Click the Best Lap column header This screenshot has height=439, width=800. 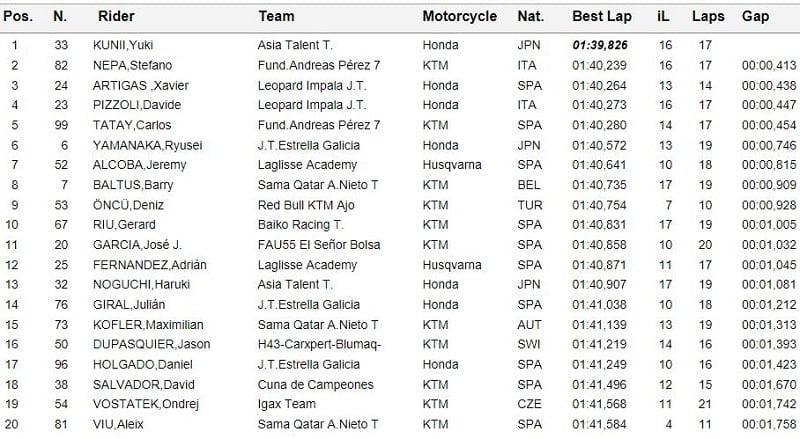tap(600, 17)
